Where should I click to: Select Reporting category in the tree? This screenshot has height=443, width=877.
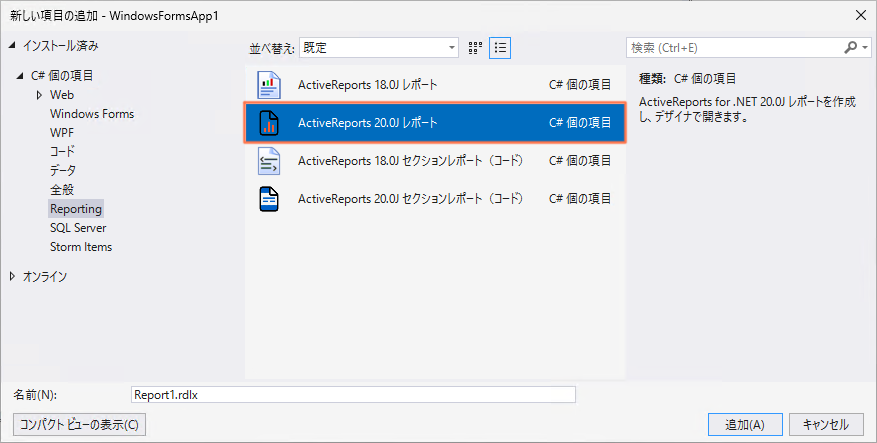click(76, 209)
